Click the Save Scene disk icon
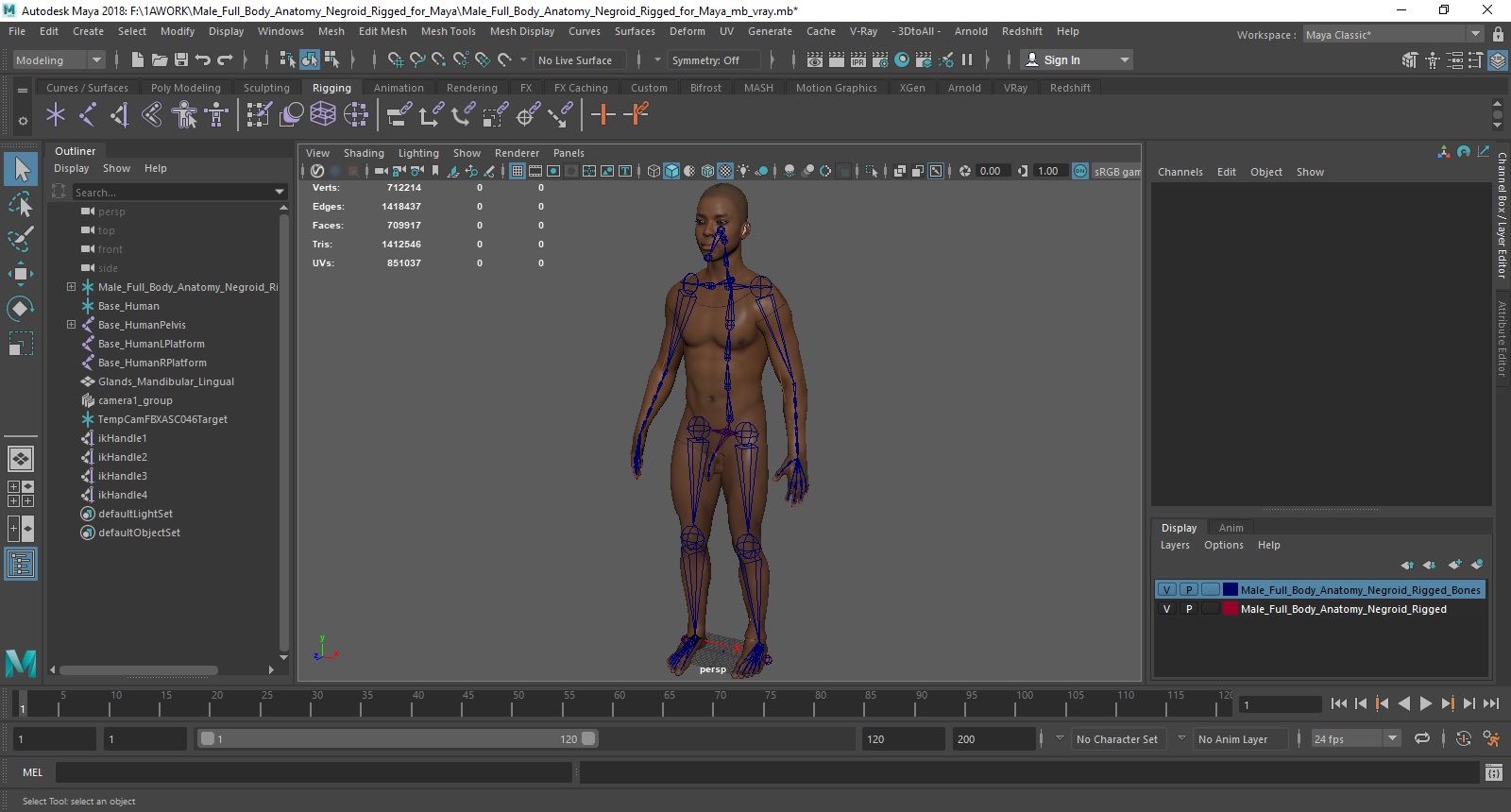The width and height of the screenshot is (1511, 812). (180, 59)
